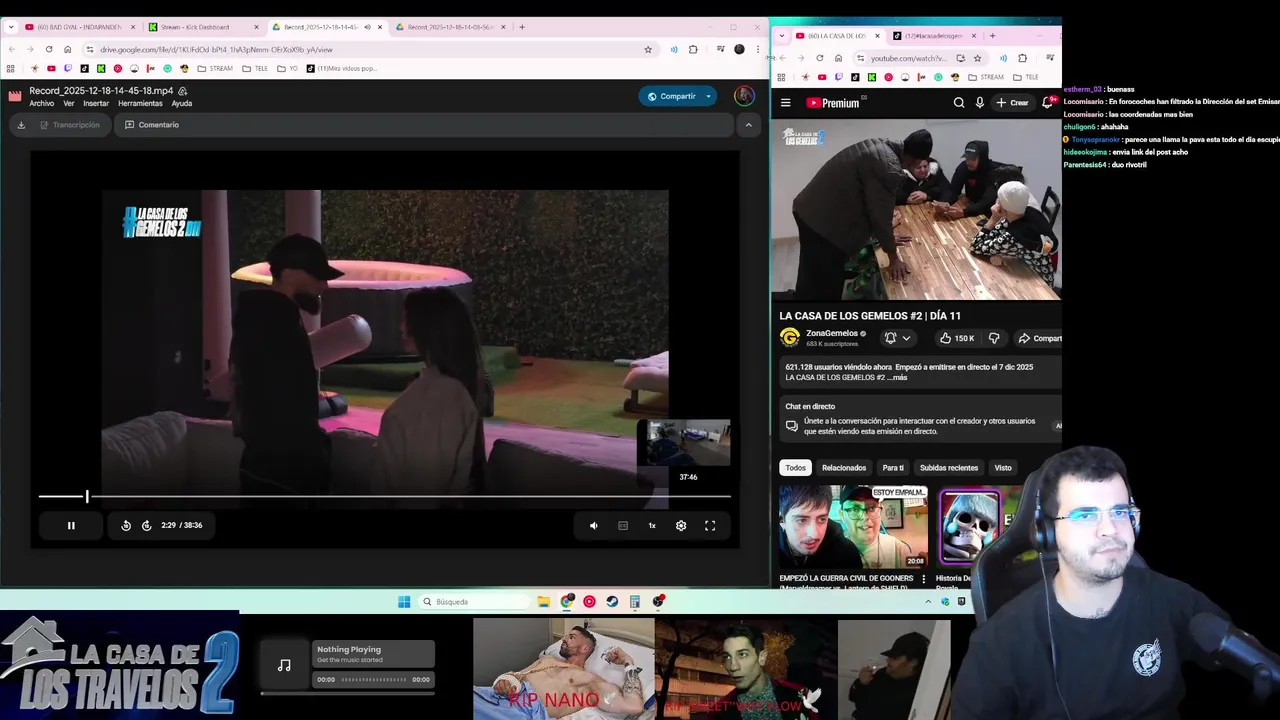Image resolution: width=1280 pixels, height=720 pixels.
Task: Open new tab in Drive browser window
Action: pyautogui.click(x=522, y=27)
